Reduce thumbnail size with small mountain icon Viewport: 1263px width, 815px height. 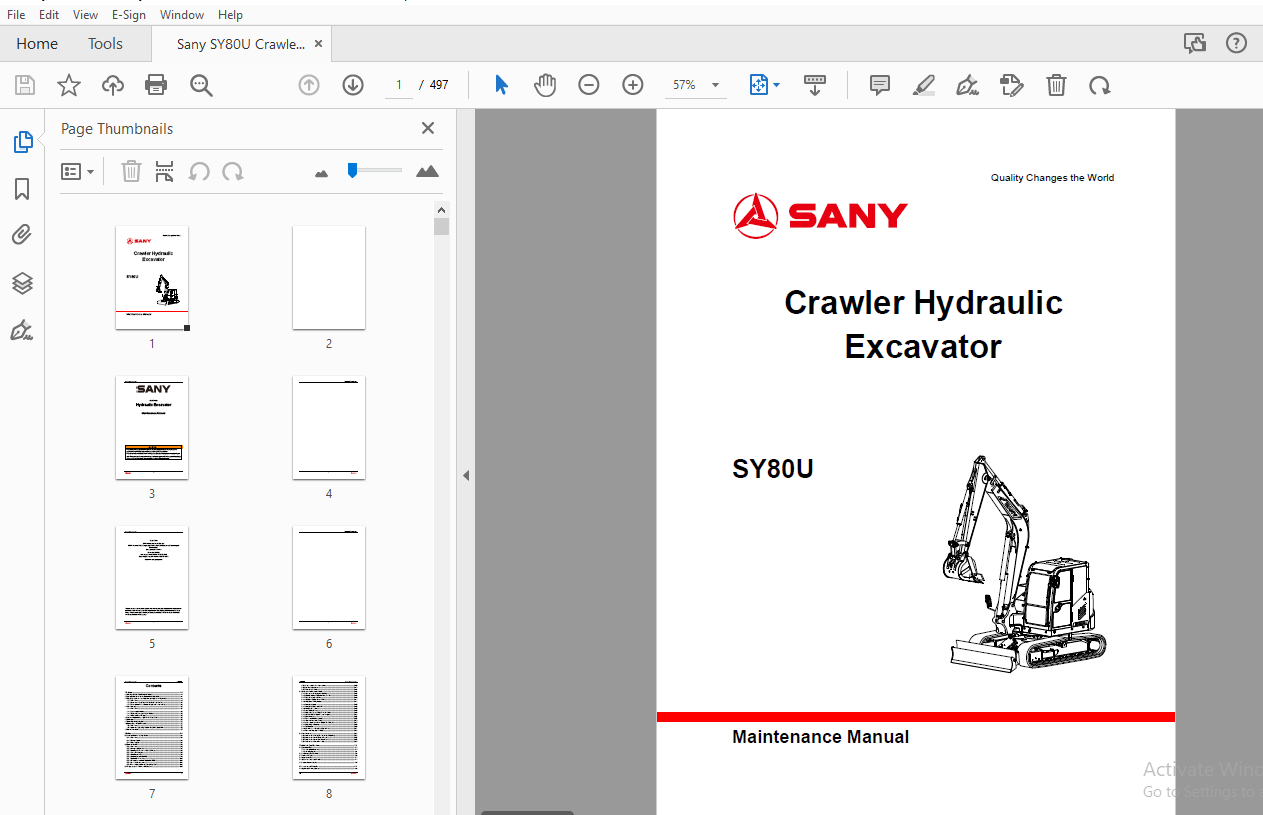coord(321,173)
